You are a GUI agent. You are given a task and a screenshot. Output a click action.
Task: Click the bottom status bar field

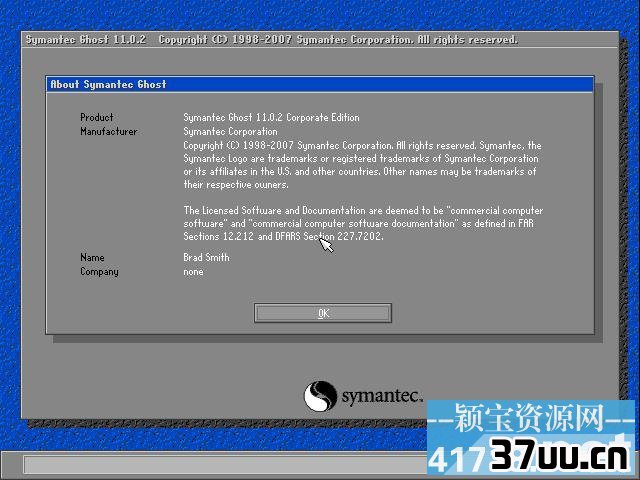click(x=224, y=464)
